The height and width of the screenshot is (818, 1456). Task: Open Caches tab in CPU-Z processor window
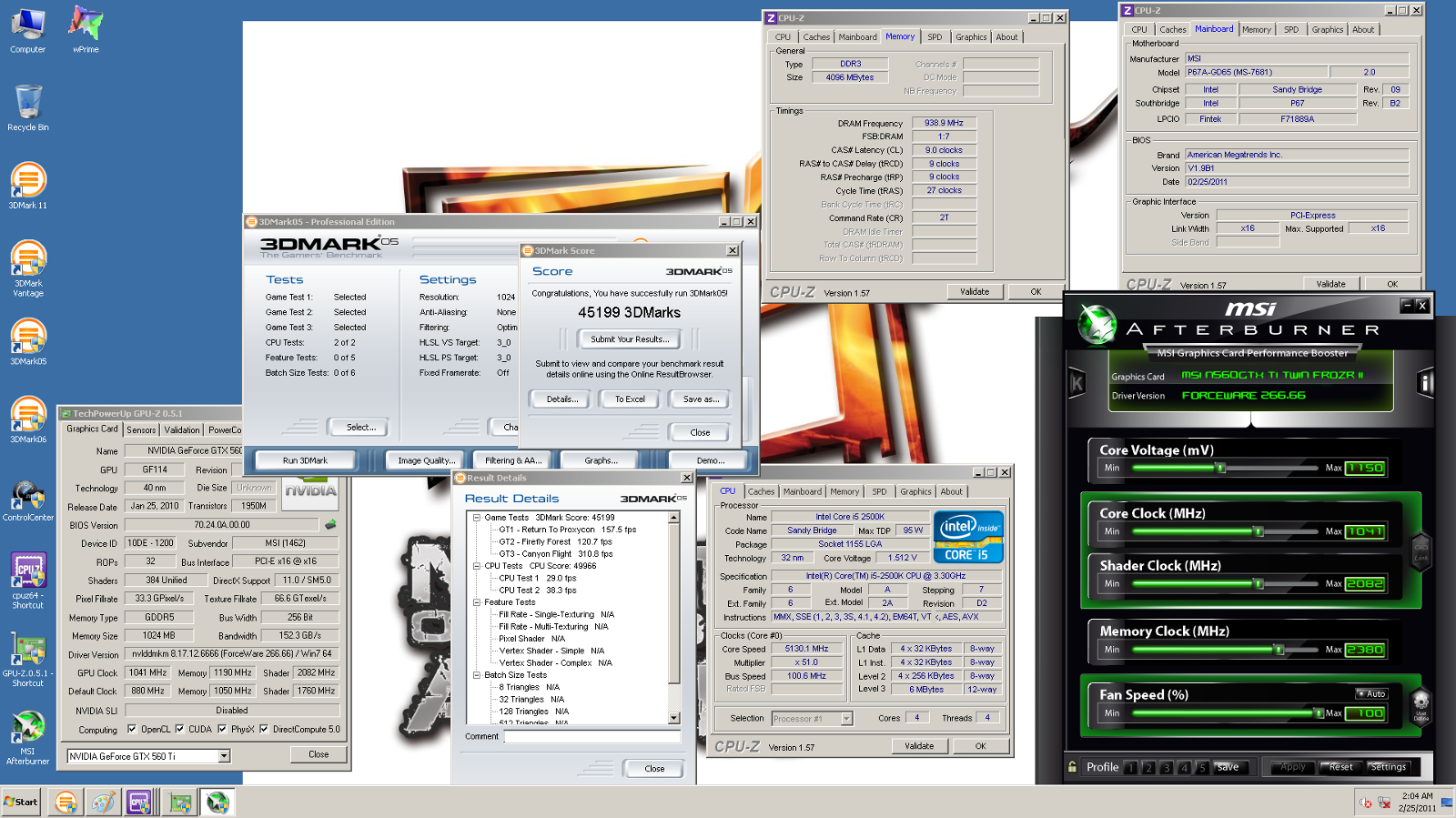coord(761,491)
